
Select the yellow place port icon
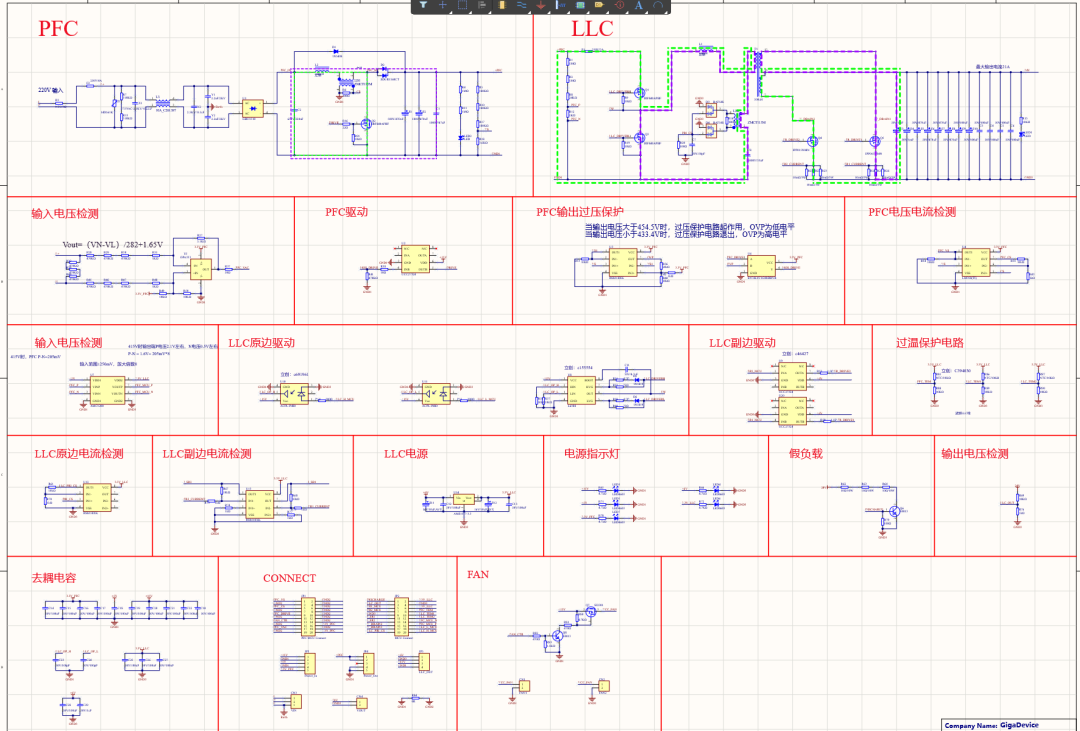tap(599, 5)
